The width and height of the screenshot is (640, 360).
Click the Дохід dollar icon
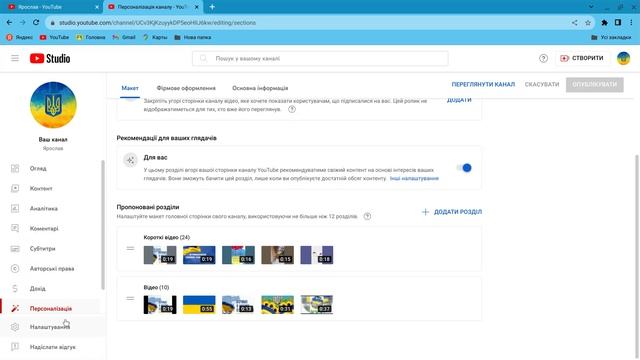coord(15,288)
